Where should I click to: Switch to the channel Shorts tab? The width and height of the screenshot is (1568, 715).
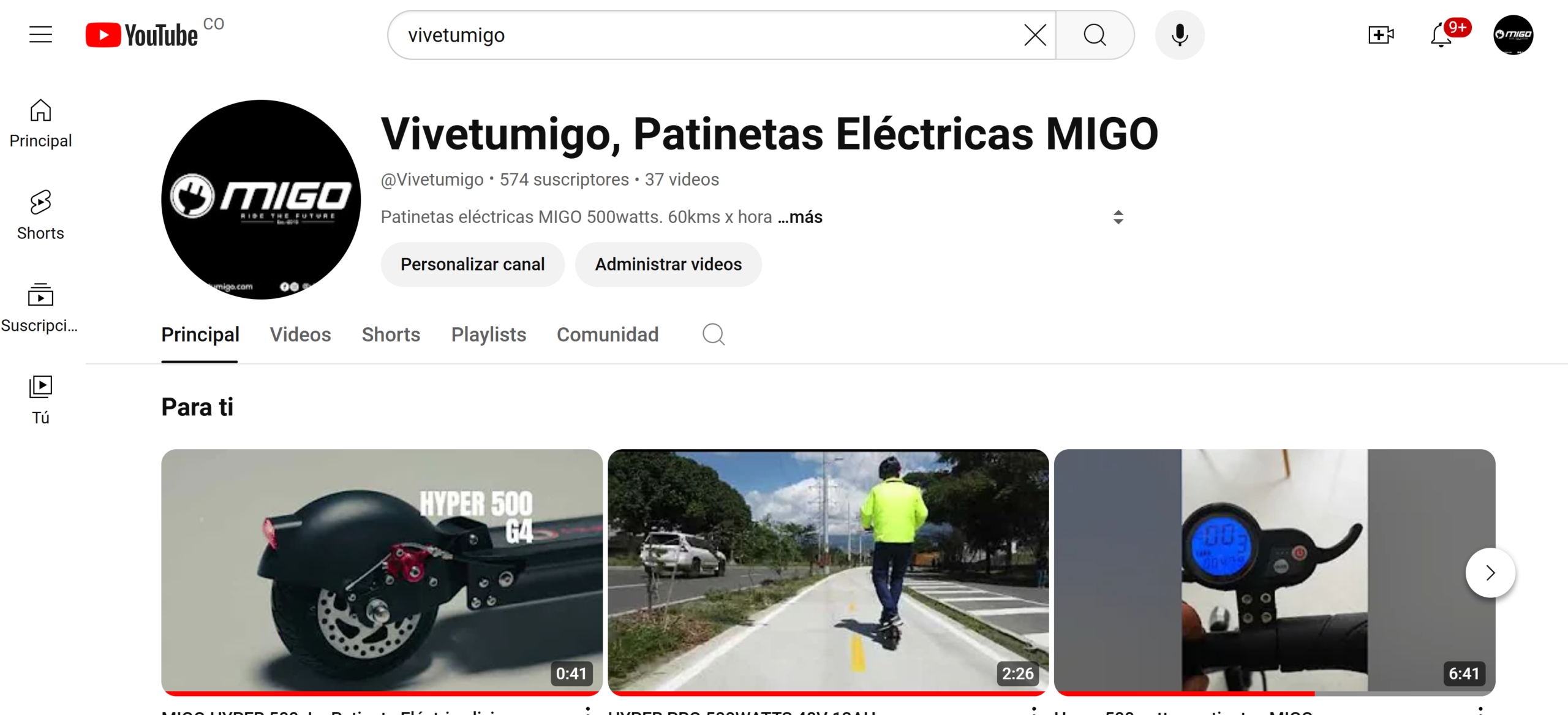[x=391, y=335]
